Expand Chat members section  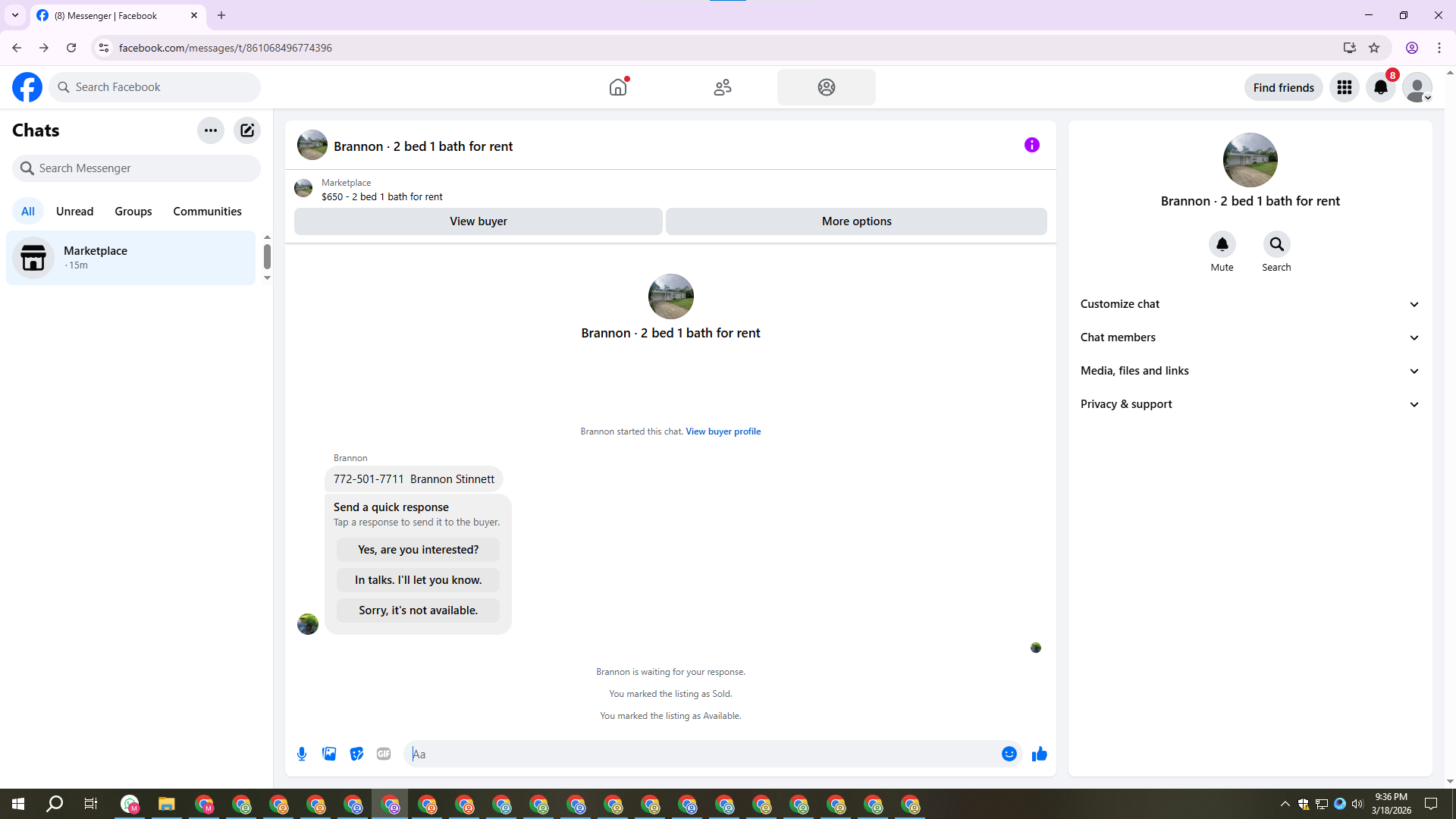1250,337
